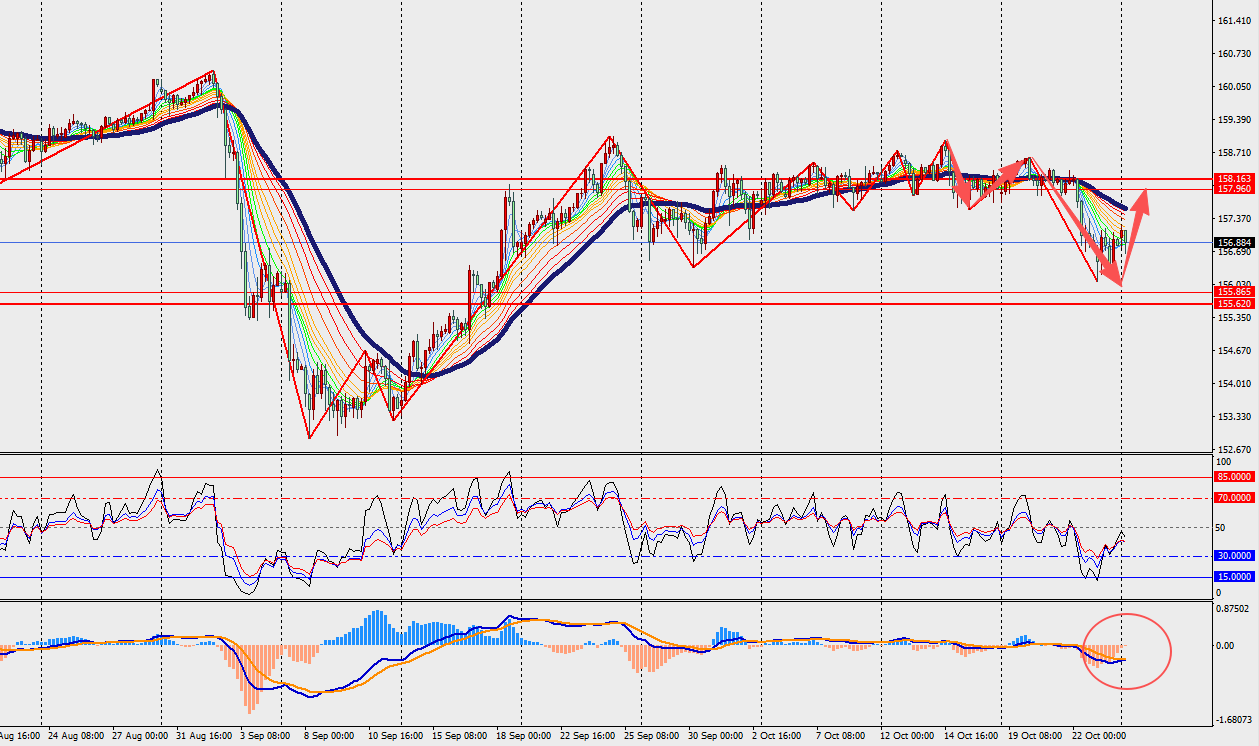Select the 0.87502 MACD scale value
Screen dimensions: 1259x746
[x=1232, y=607]
